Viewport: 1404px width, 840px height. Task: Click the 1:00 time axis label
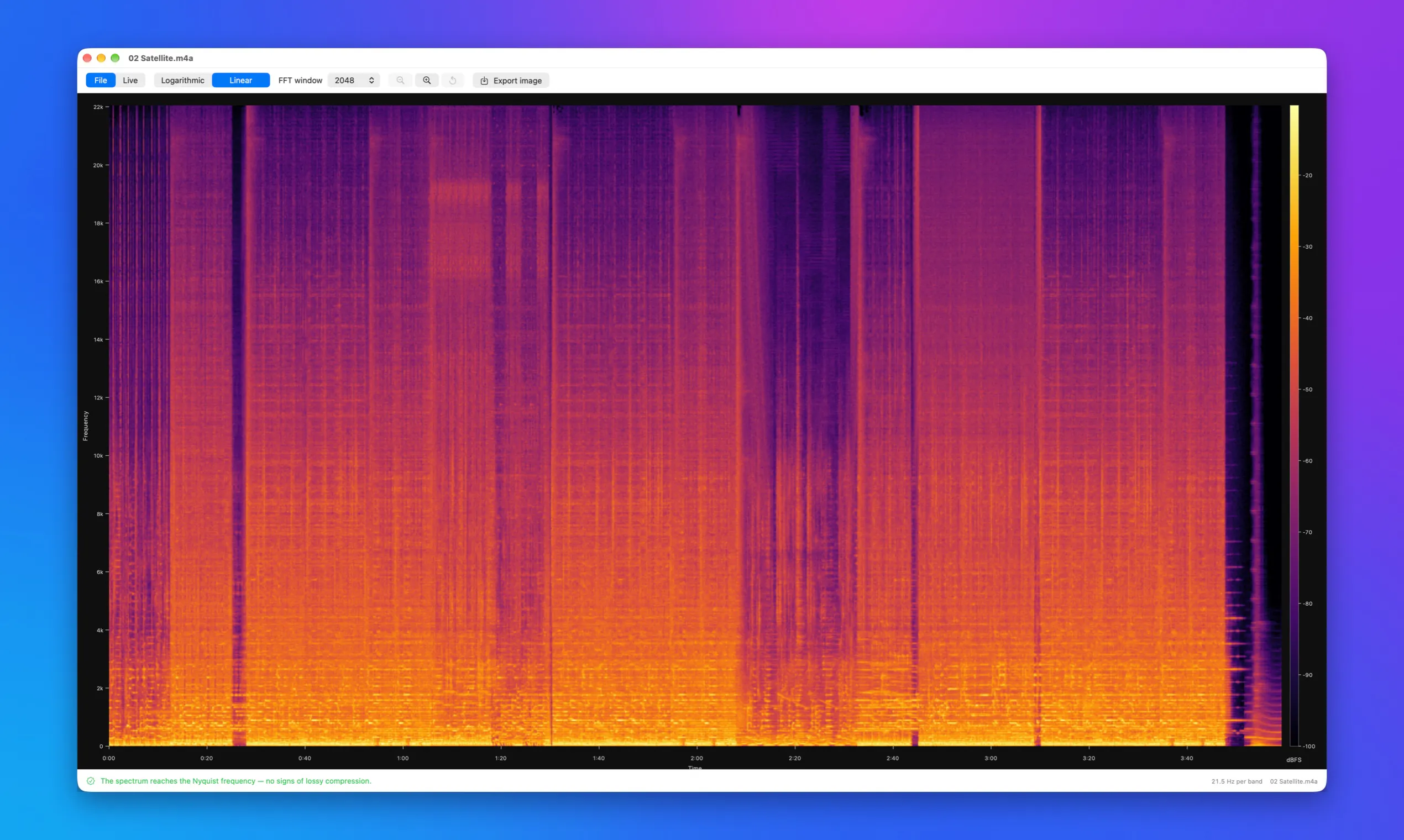[x=402, y=758]
